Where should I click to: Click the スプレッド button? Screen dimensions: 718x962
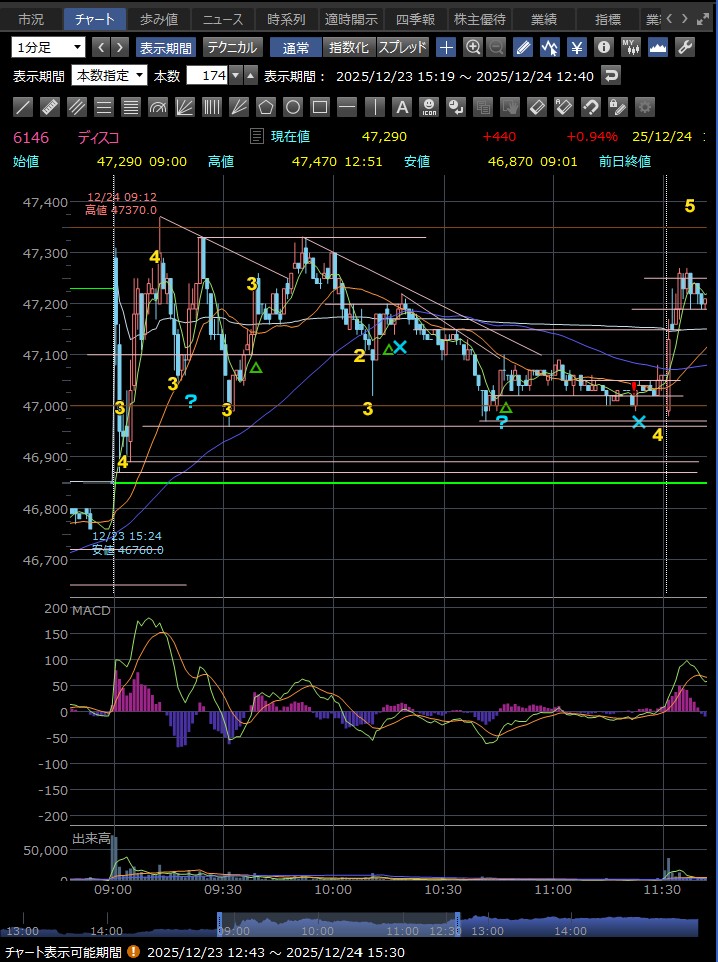point(403,47)
